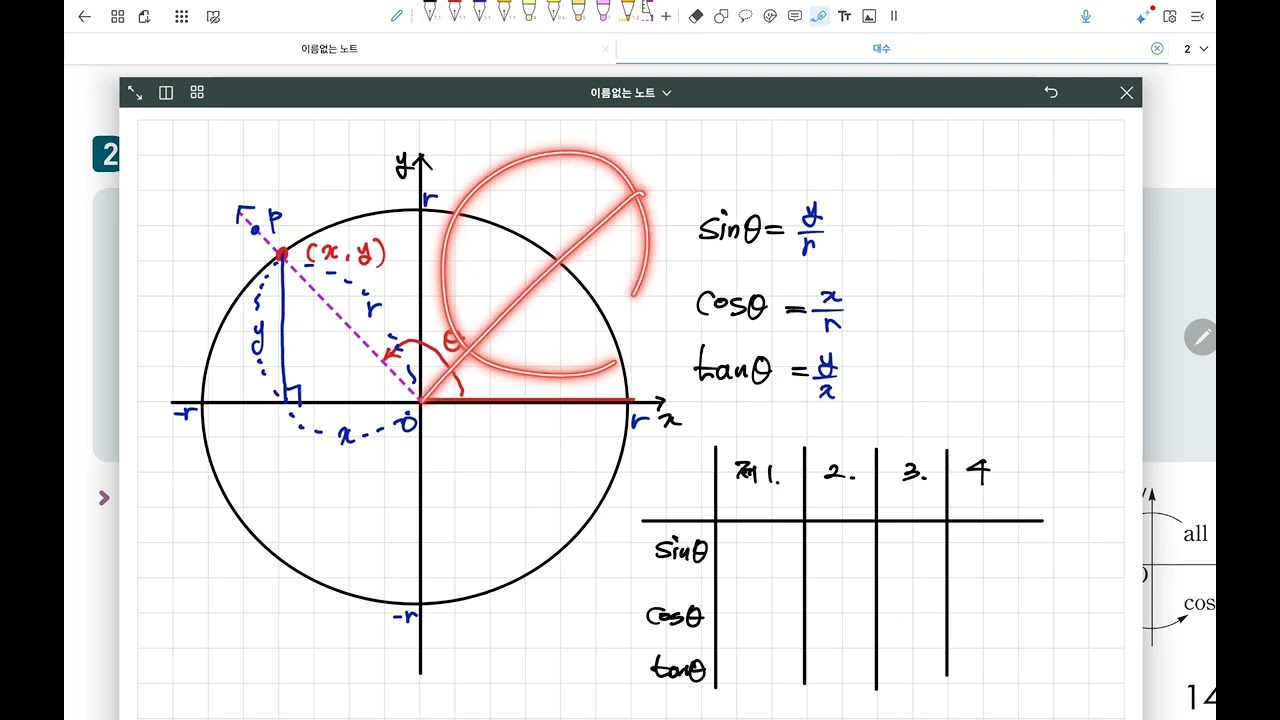1280x720 pixels.
Task: Select the Eraser tool
Action: [x=696, y=16]
